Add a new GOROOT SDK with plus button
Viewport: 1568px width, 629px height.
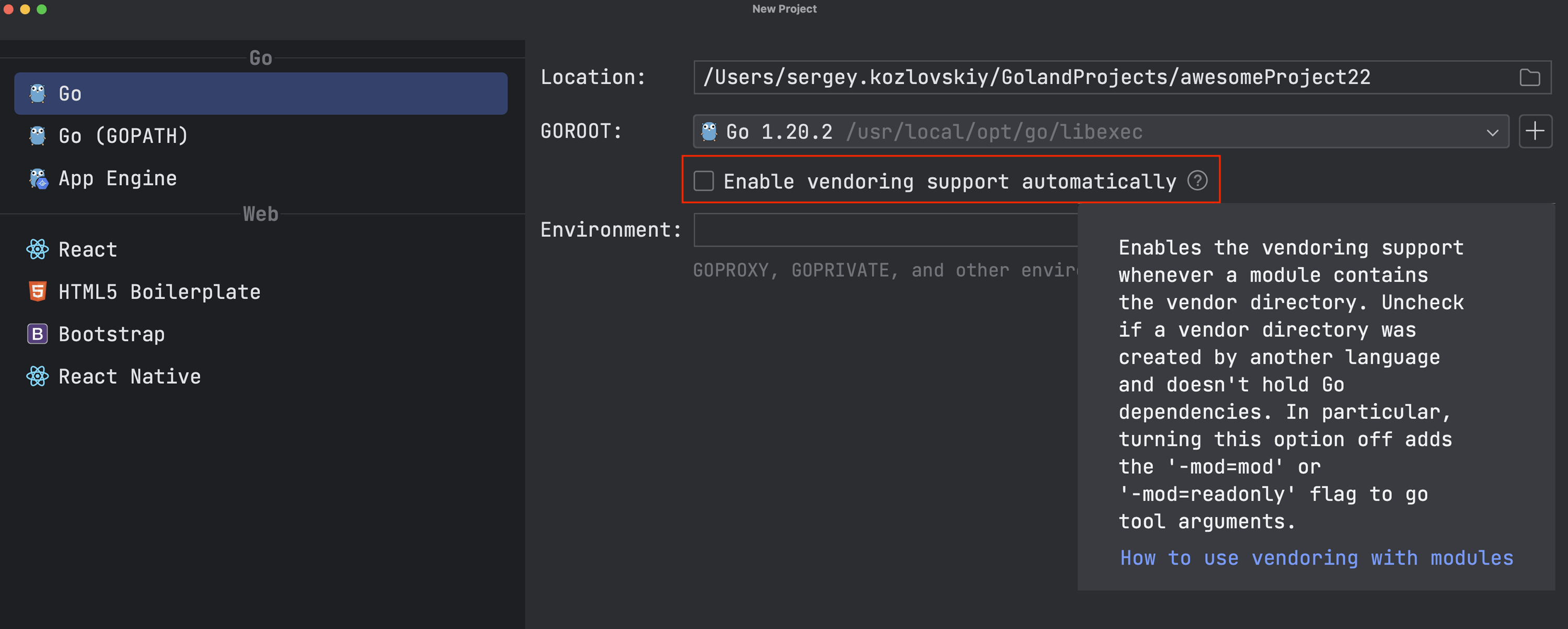click(1535, 131)
